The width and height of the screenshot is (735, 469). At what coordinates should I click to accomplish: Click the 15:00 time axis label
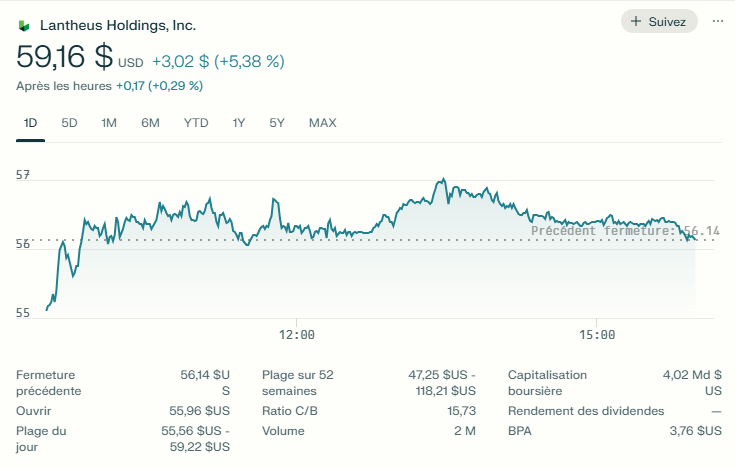click(x=595, y=334)
